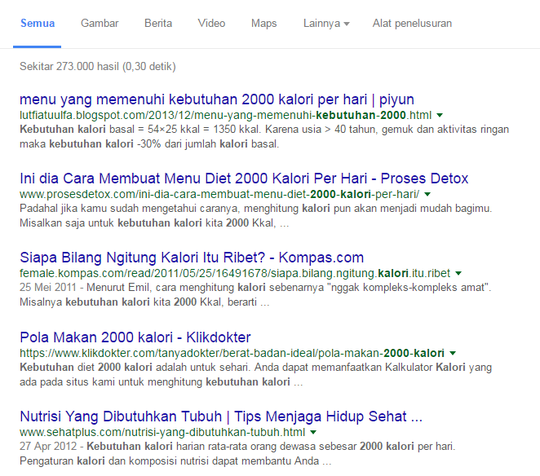Switch to the Berita tab
The width and height of the screenshot is (540, 476).
(158, 23)
